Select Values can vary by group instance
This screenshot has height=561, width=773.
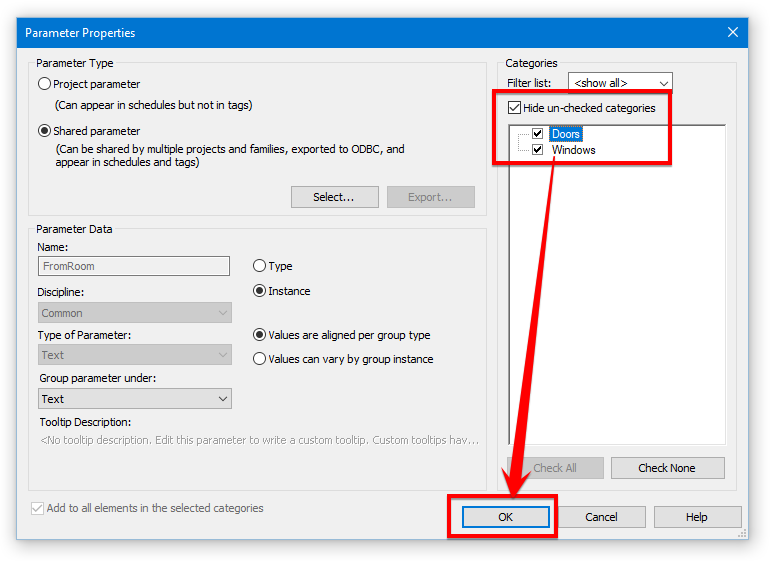coord(259,358)
